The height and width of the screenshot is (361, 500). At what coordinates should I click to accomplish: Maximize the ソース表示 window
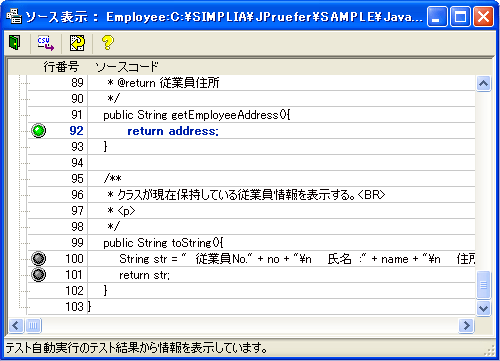(x=460, y=16)
